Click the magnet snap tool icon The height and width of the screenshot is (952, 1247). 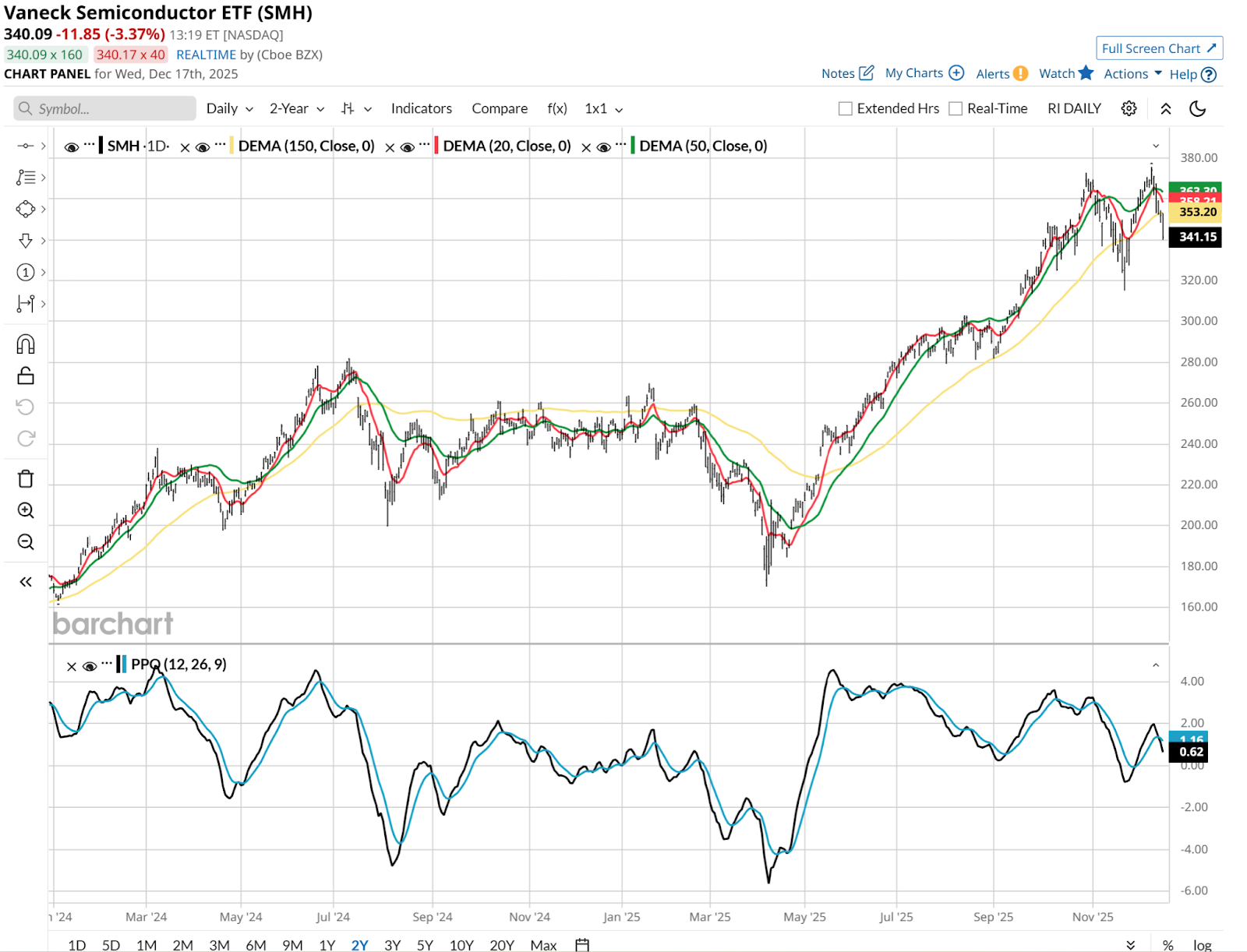pyautogui.click(x=26, y=344)
